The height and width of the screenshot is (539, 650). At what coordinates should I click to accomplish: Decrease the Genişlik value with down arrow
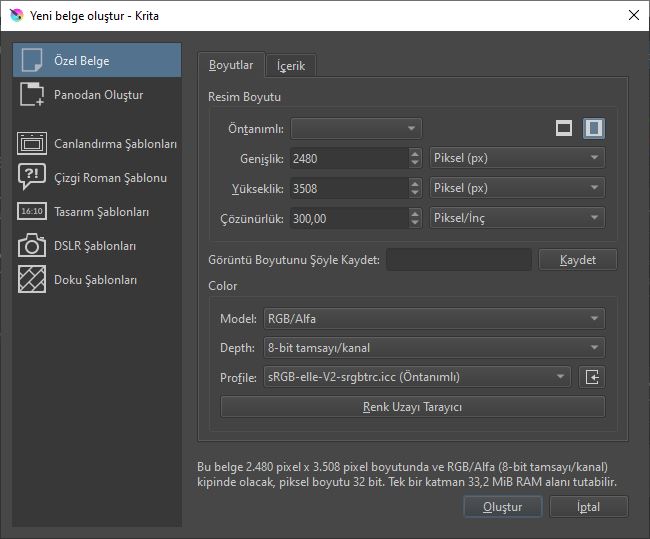(415, 163)
